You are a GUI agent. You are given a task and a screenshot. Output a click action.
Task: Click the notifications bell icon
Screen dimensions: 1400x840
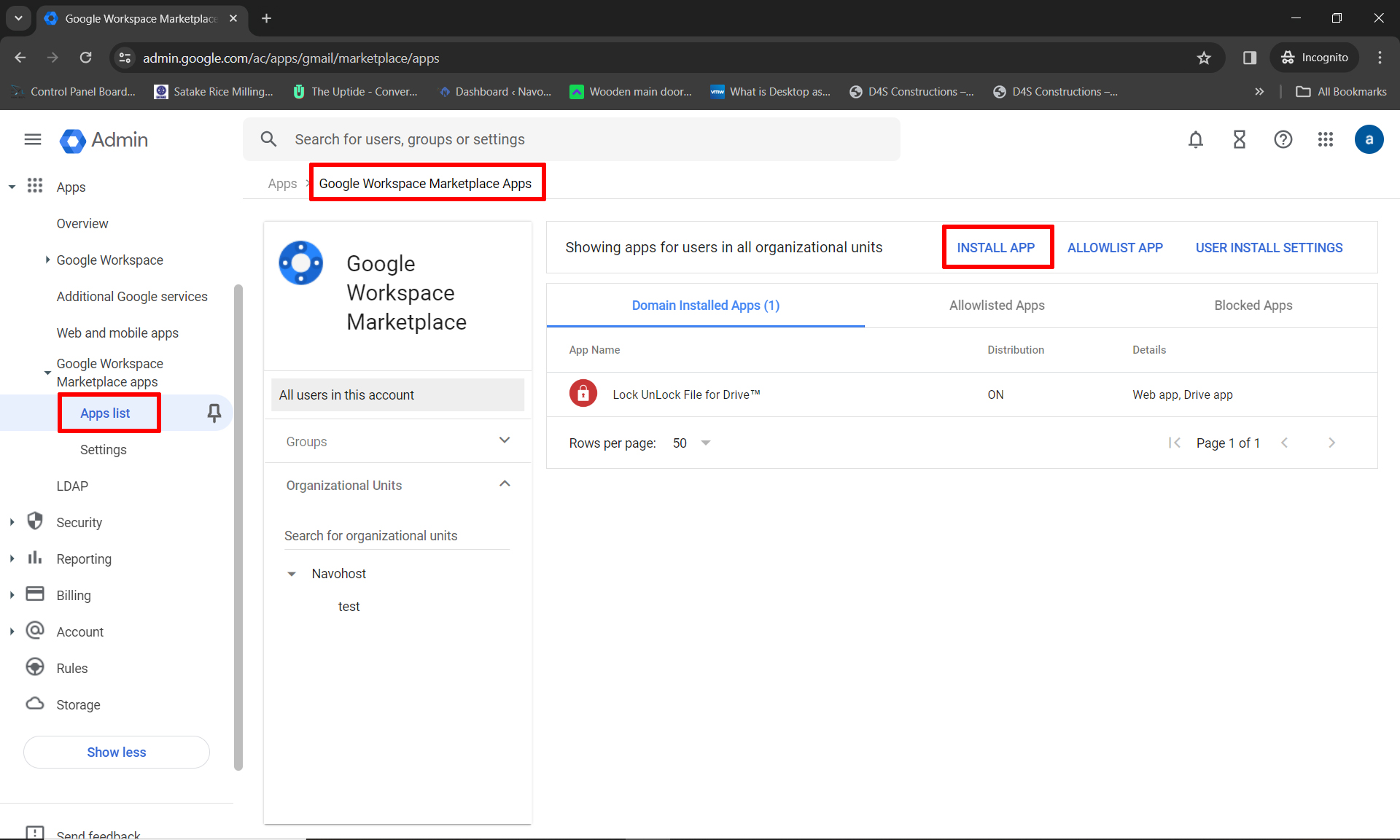pos(1195,139)
